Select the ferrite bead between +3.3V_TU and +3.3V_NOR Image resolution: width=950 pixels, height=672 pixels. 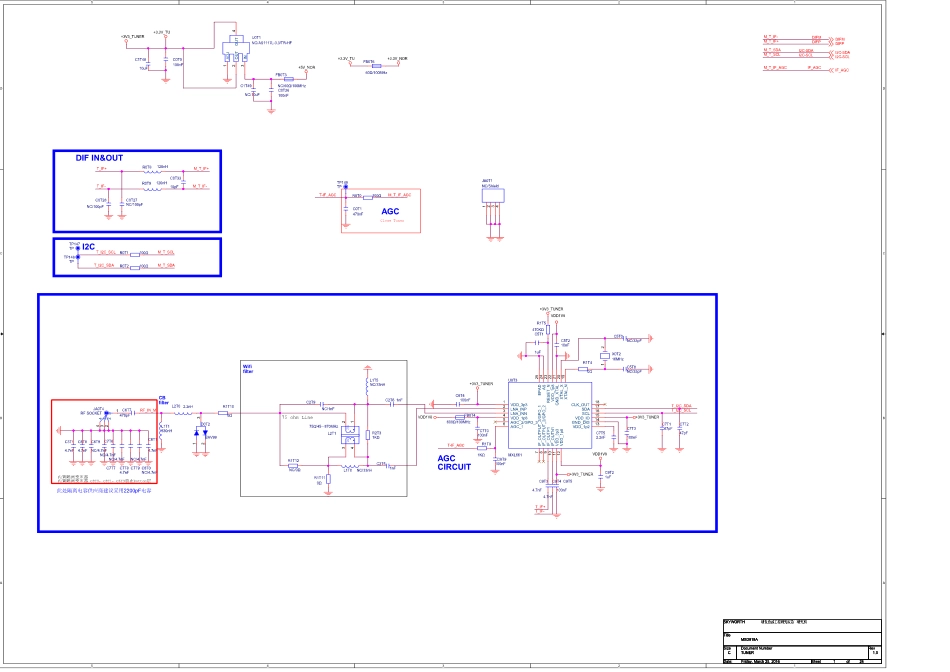pos(376,66)
